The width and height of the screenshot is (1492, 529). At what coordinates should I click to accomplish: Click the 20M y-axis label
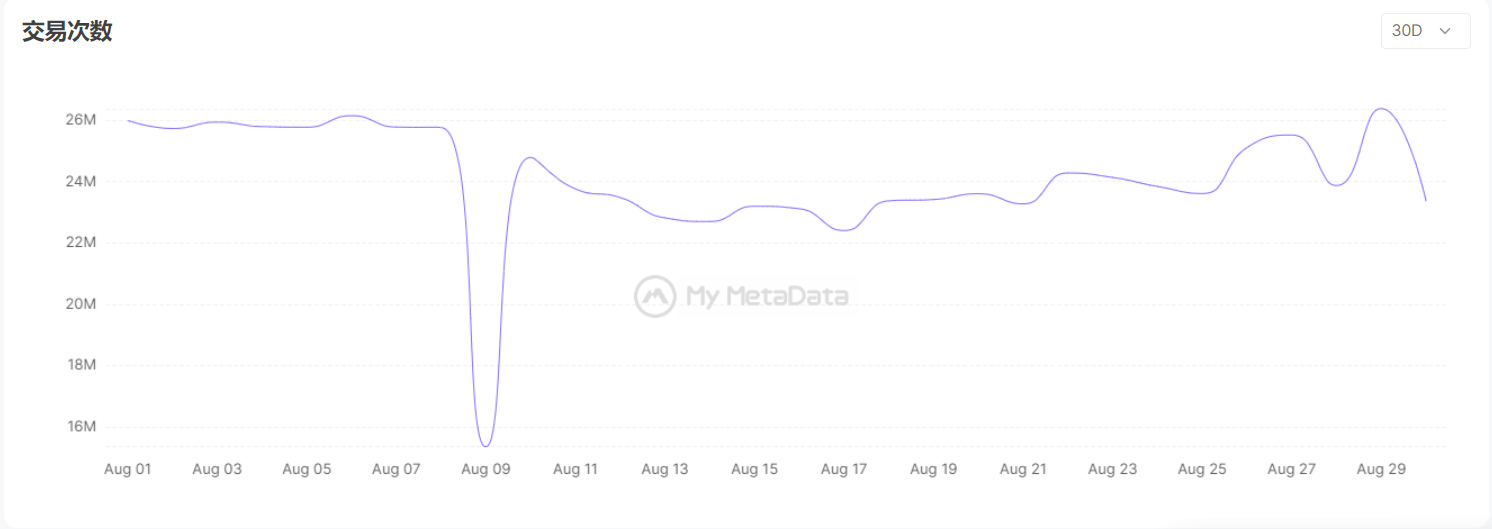coord(81,304)
